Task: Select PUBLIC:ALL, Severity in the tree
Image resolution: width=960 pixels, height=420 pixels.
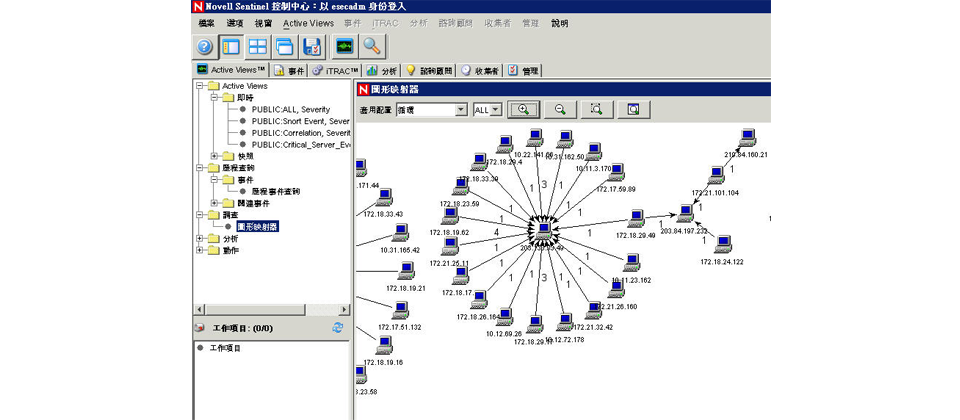Action: click(291, 109)
